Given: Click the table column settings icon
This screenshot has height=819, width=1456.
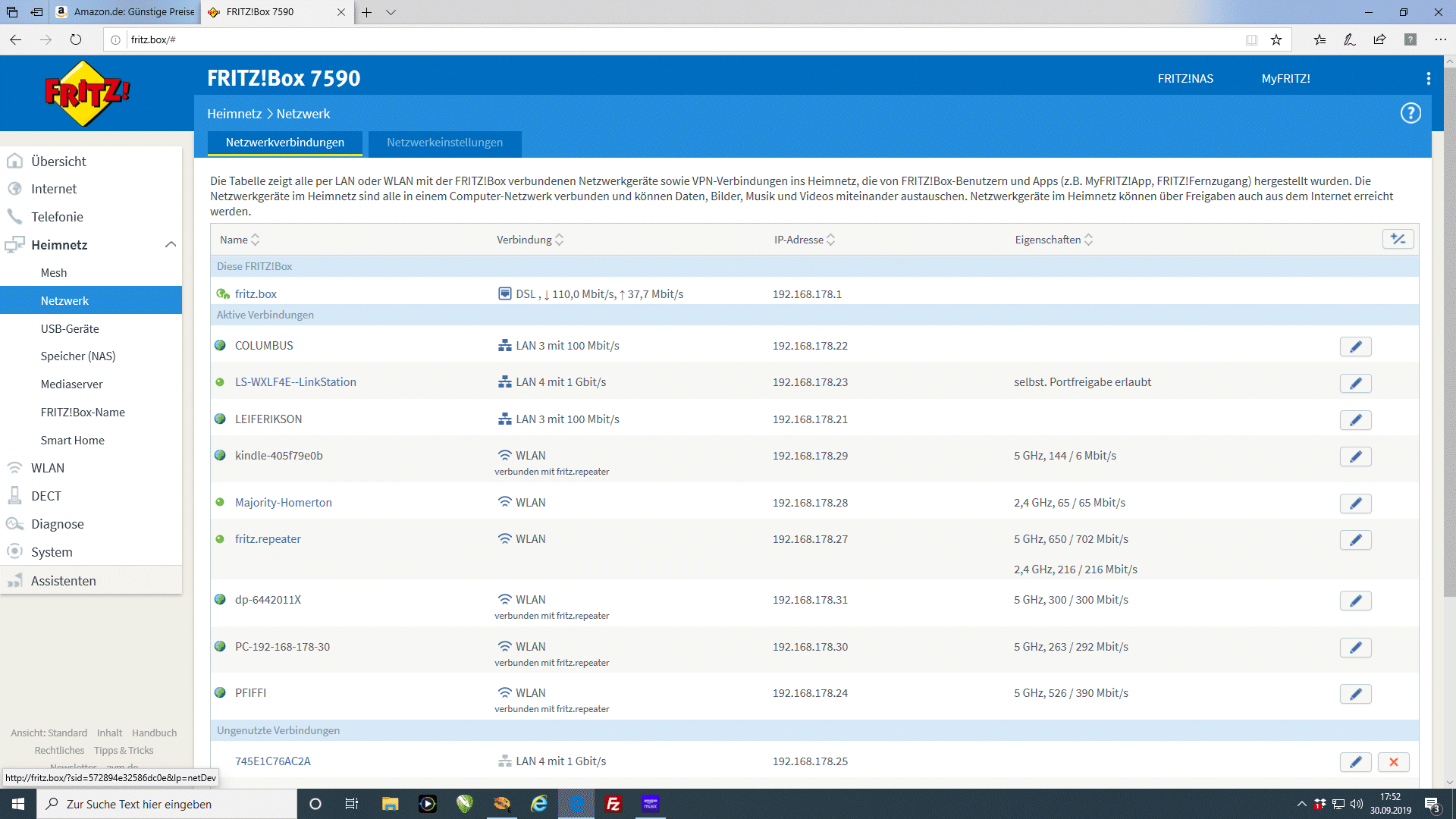Looking at the screenshot, I should click(1398, 240).
